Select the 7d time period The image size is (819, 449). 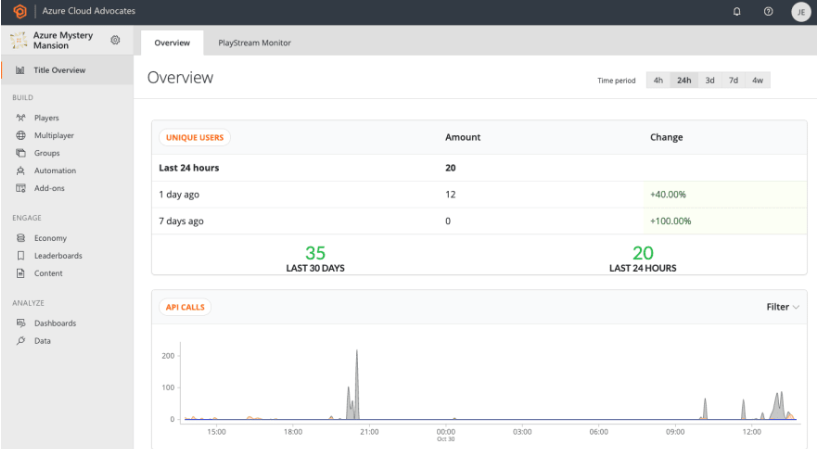point(733,81)
